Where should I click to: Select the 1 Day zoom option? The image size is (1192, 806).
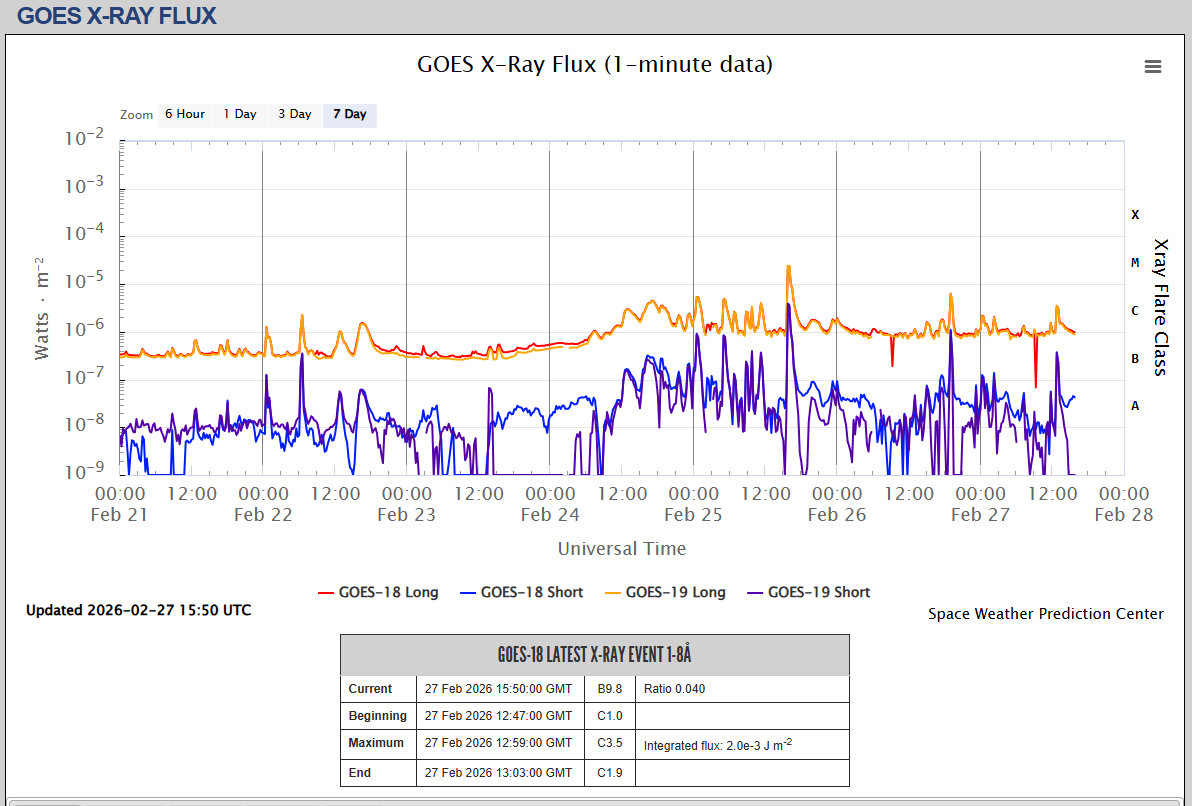click(x=240, y=114)
